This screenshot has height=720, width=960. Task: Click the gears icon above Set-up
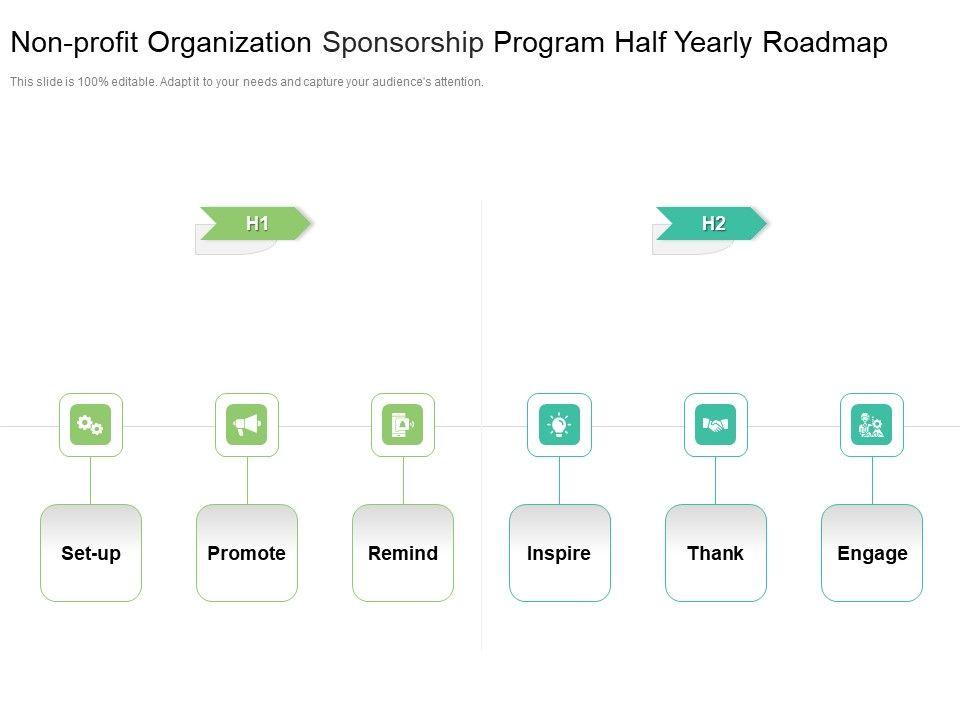click(91, 425)
